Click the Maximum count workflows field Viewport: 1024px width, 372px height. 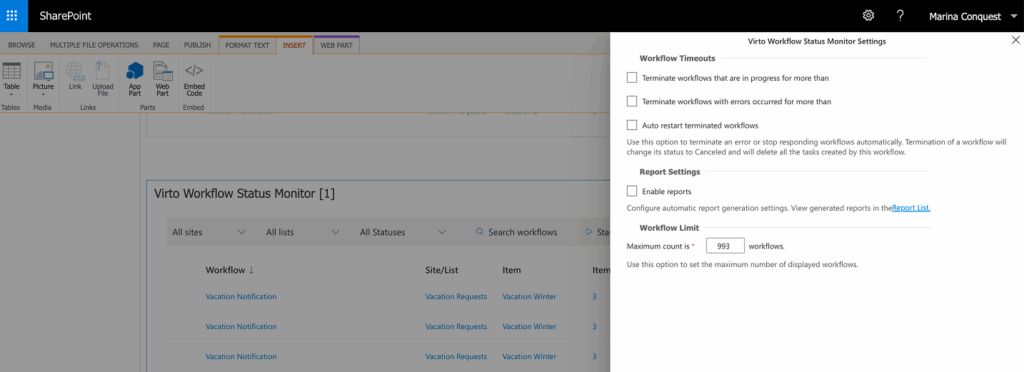point(726,246)
